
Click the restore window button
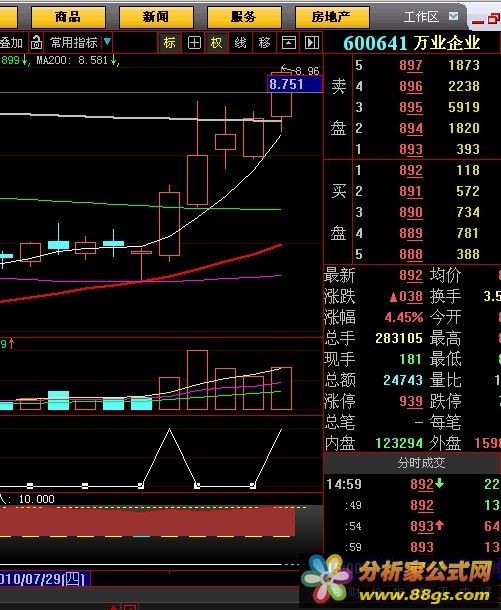click(x=494, y=18)
